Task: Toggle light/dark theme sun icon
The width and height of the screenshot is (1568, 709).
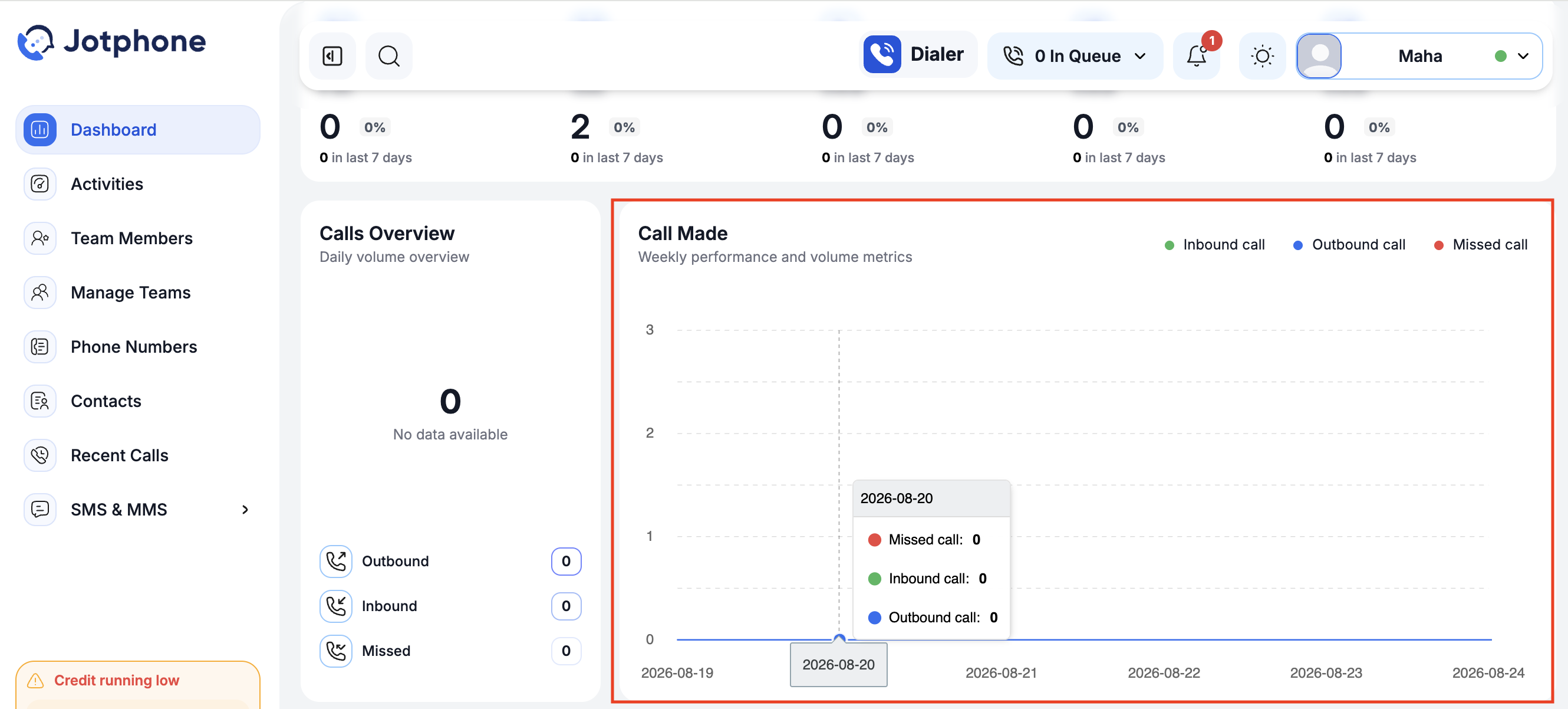Action: point(1263,56)
